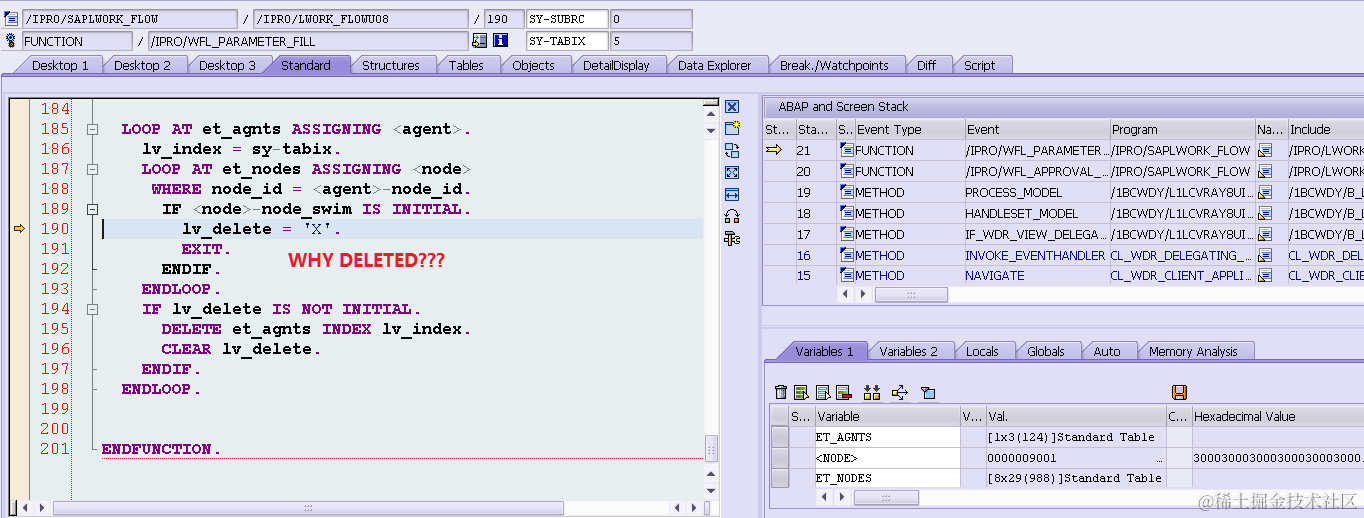Image resolution: width=1364 pixels, height=518 pixels.
Task: Click the red save icon in Variables panel
Action: point(1179,393)
